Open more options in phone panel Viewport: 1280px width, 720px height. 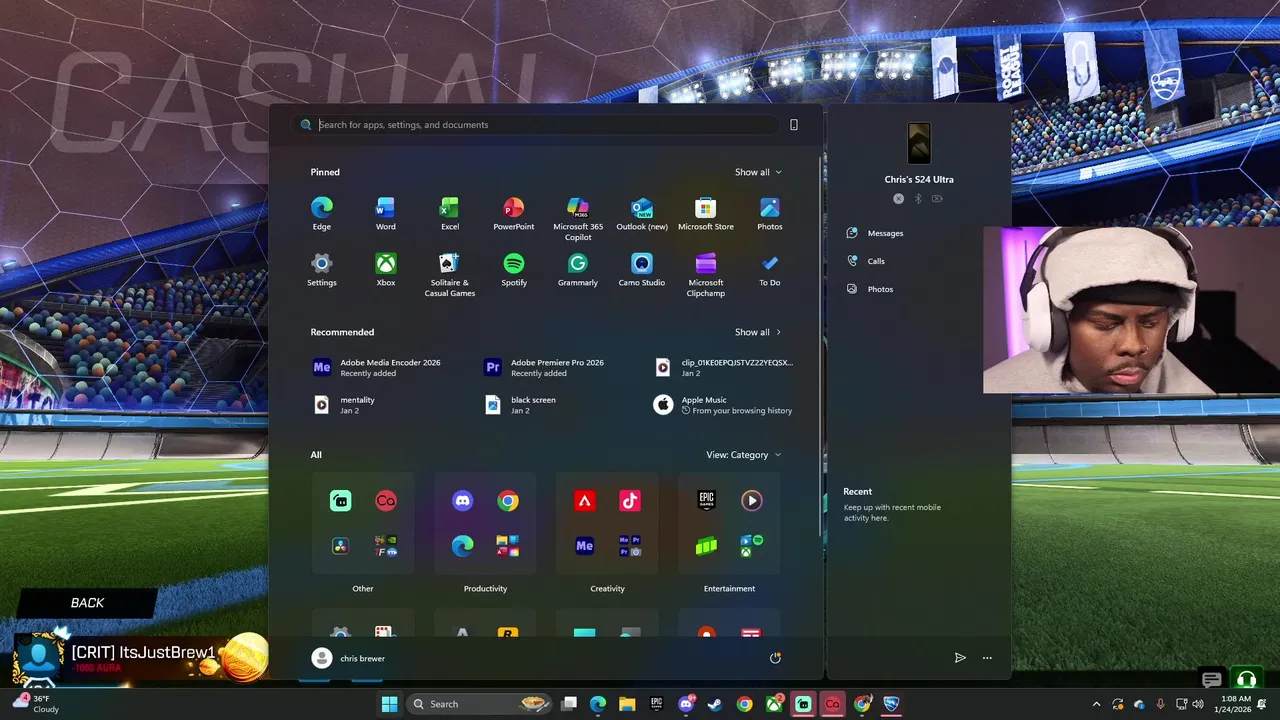987,658
